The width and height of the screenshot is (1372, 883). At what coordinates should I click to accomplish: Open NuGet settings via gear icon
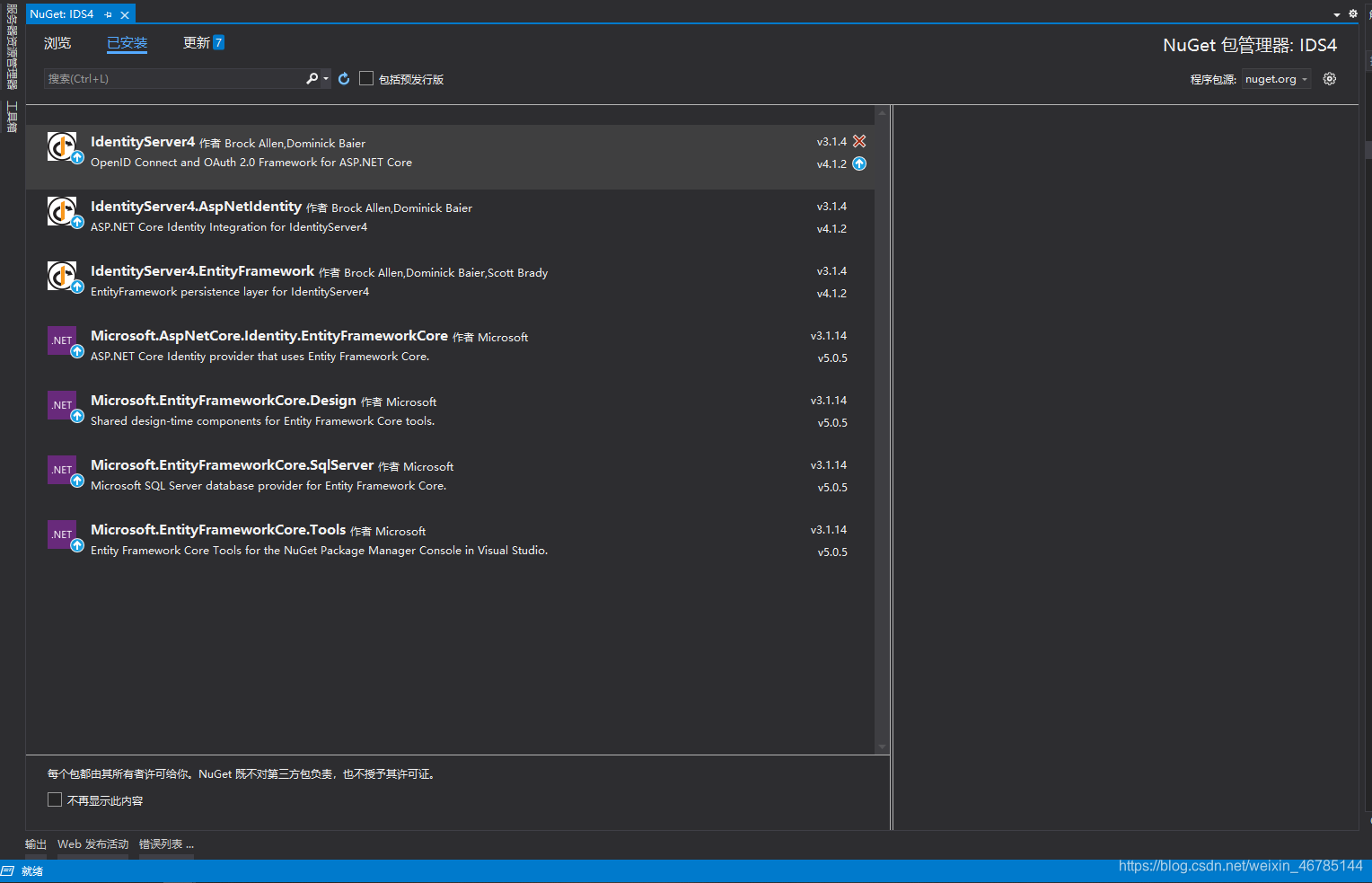coord(1330,78)
